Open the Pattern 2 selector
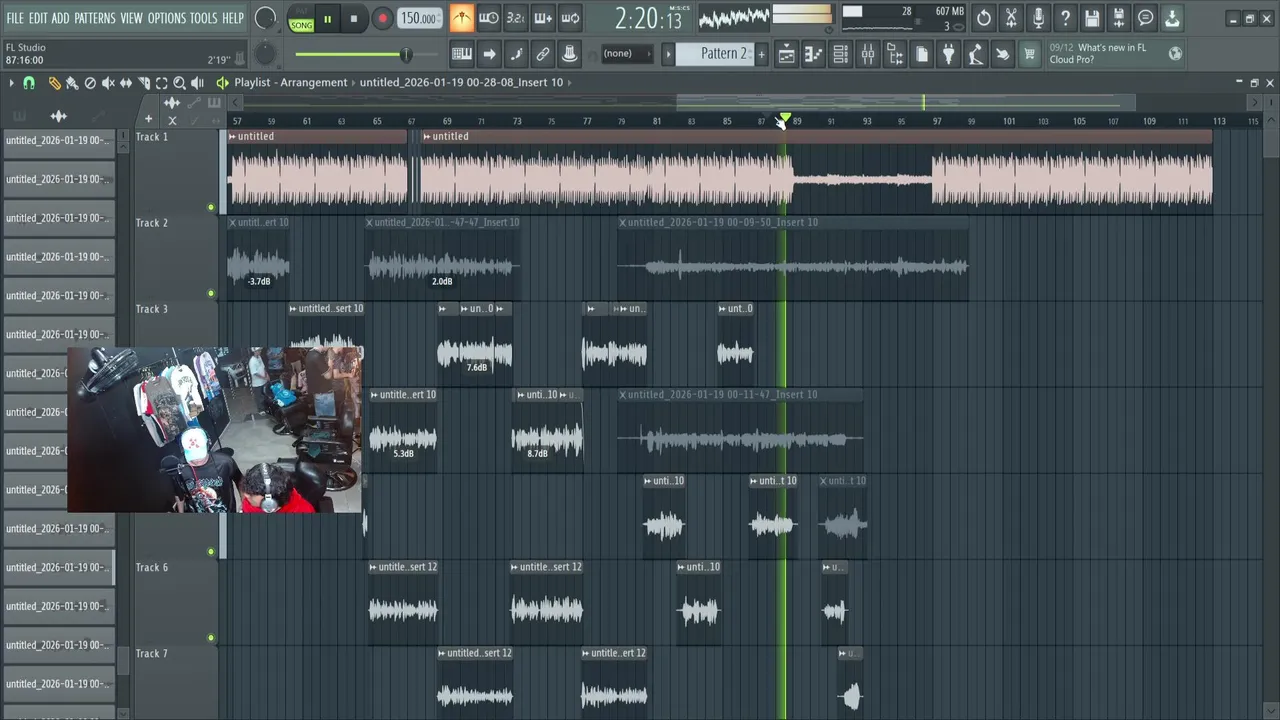 (x=714, y=54)
